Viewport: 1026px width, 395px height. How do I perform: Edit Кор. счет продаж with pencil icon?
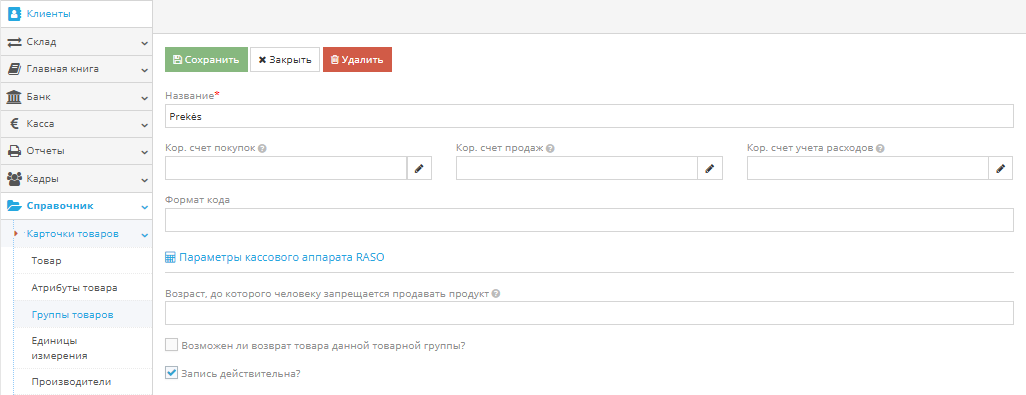(710, 169)
